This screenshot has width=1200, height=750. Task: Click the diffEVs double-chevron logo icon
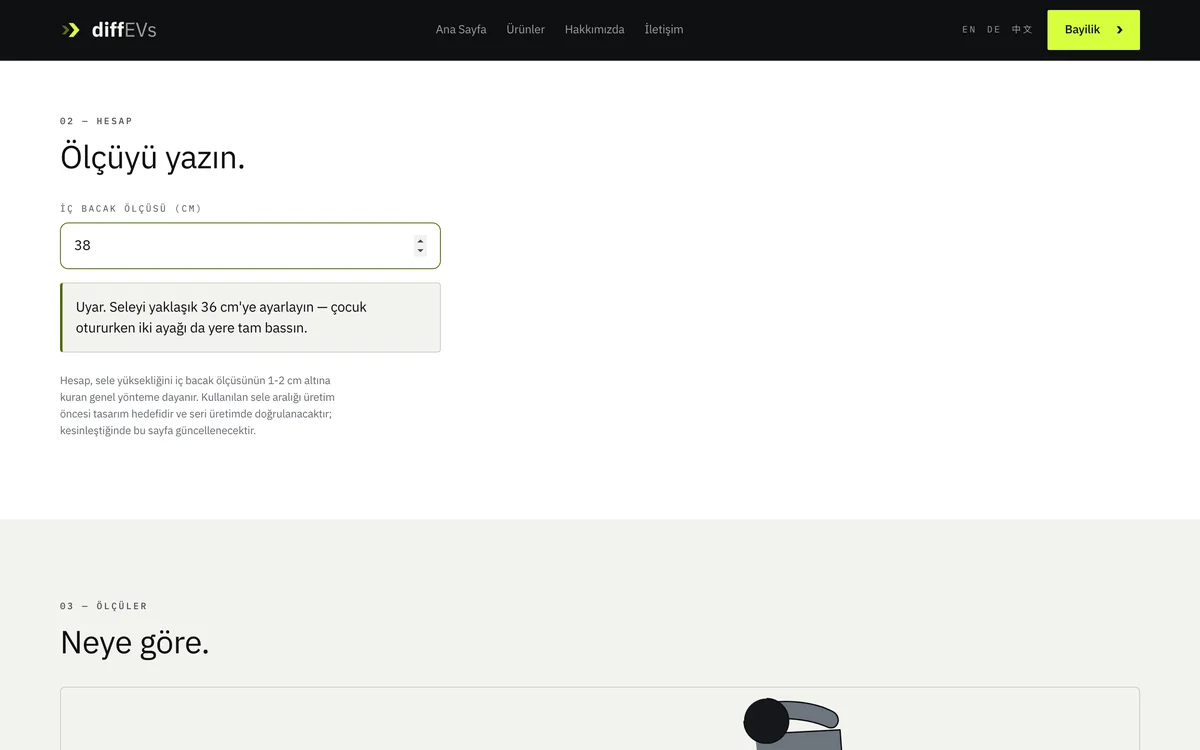click(71, 30)
